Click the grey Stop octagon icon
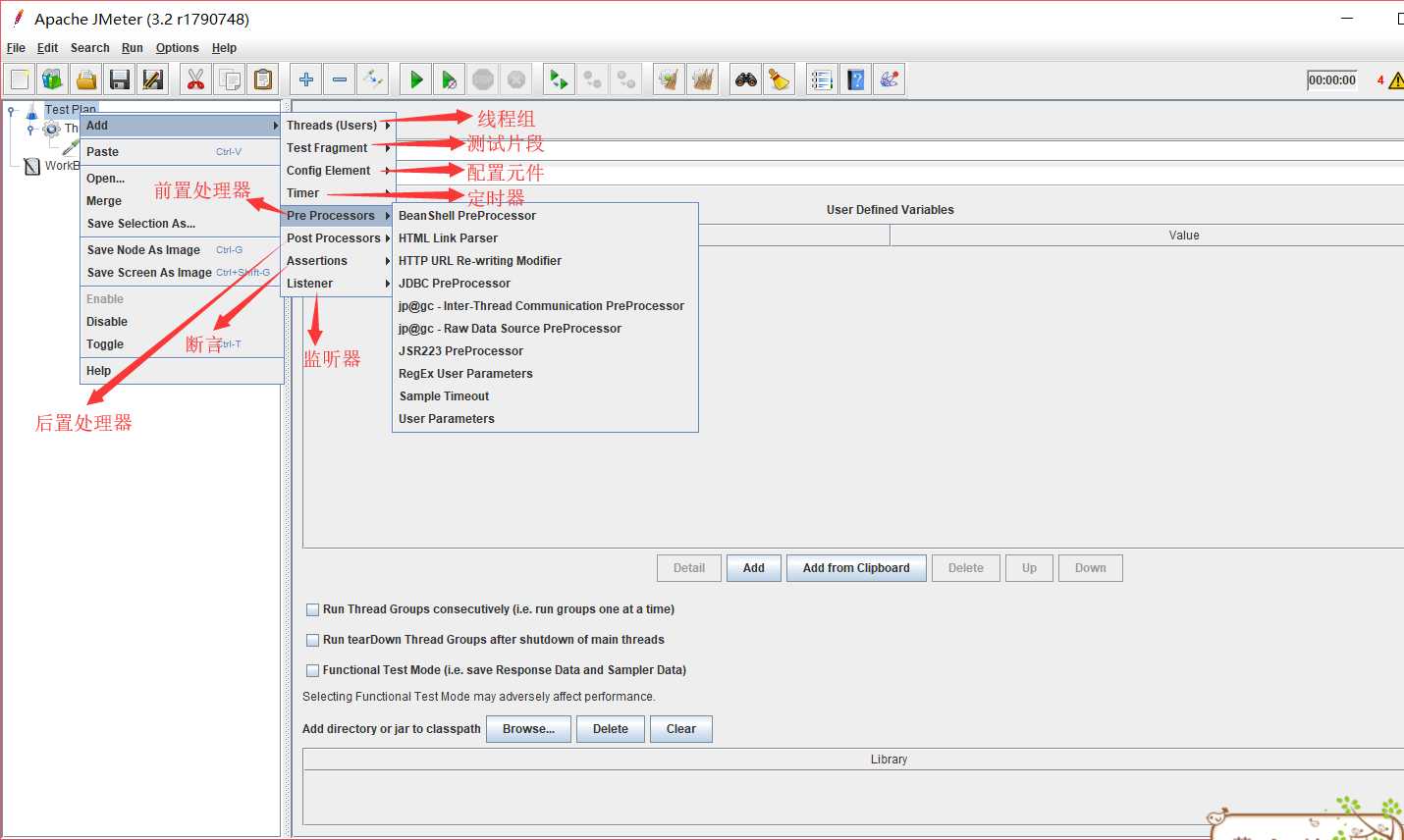 [483, 79]
